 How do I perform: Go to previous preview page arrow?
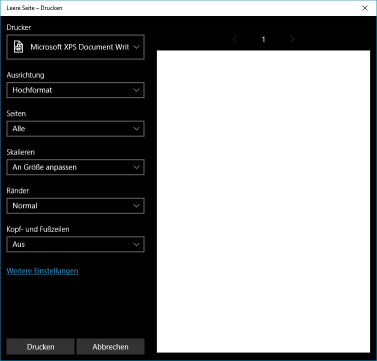coord(235,39)
